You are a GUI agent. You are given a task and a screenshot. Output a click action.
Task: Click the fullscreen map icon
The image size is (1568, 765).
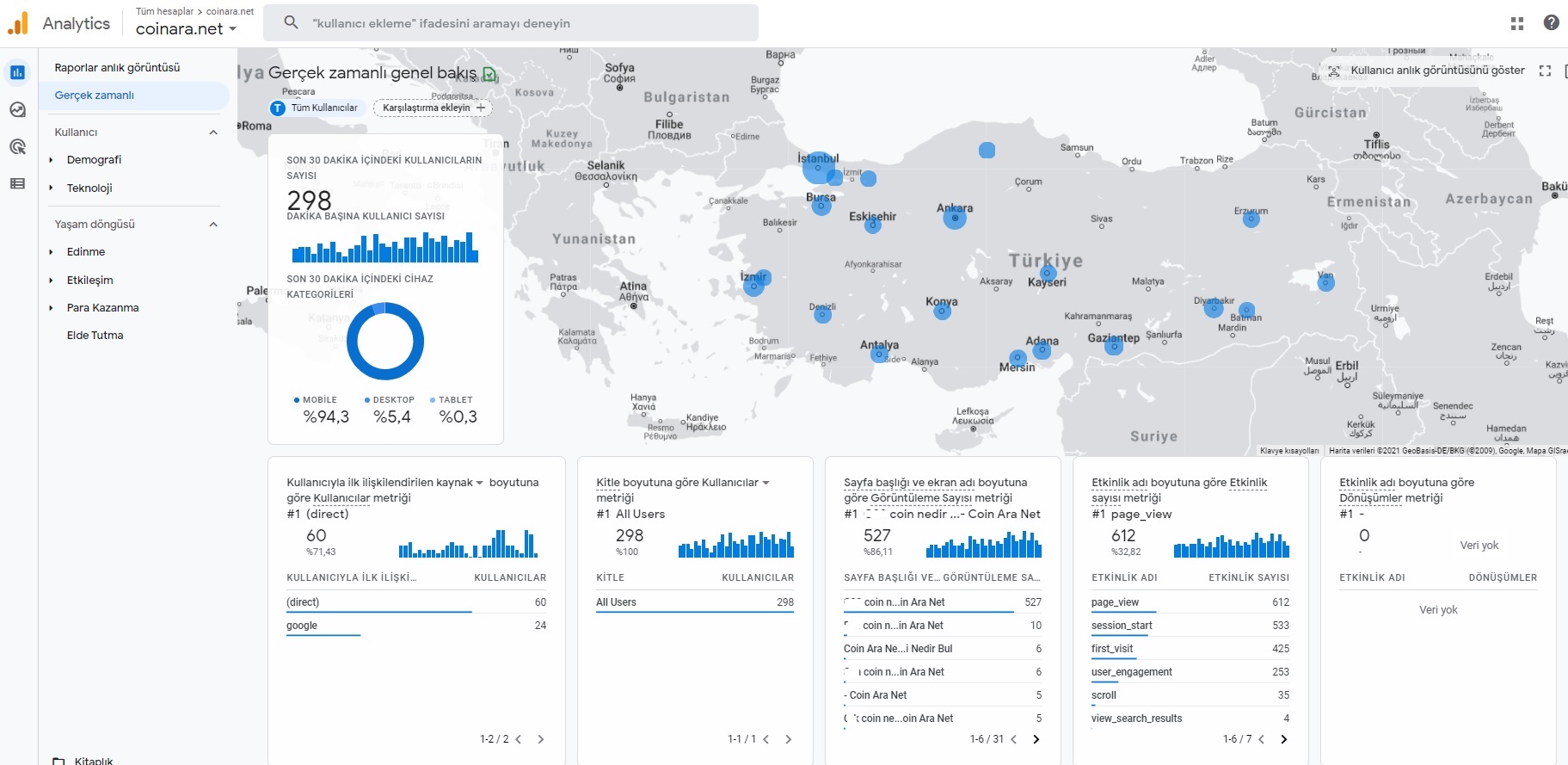pyautogui.click(x=1545, y=71)
